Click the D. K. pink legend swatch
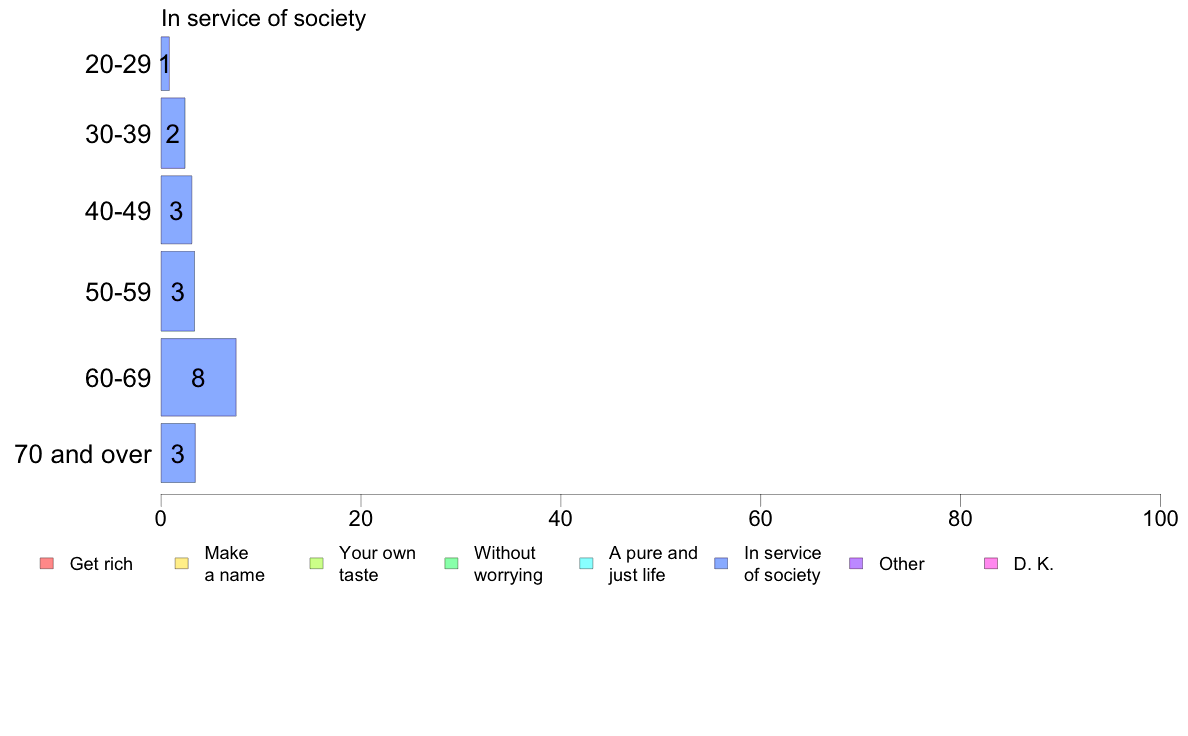The image size is (1188, 736). [x=991, y=563]
